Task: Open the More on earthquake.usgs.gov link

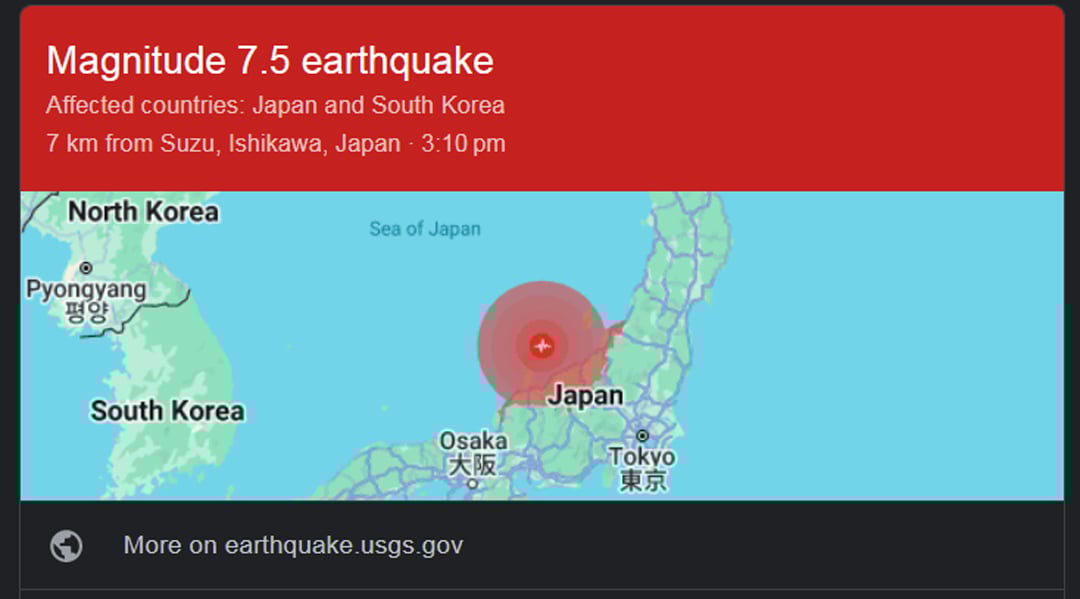Action: (293, 545)
